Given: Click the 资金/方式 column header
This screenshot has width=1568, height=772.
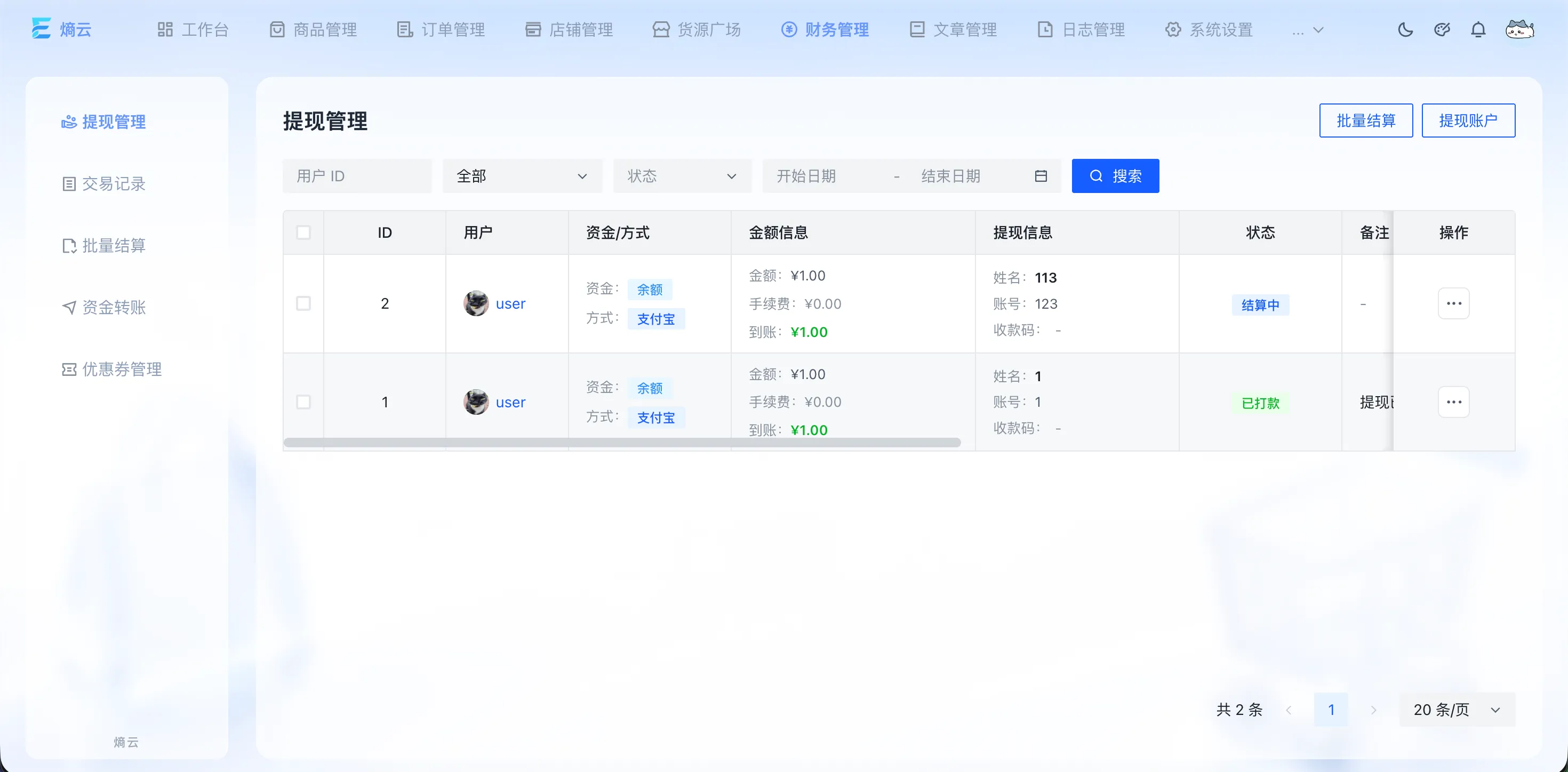Looking at the screenshot, I should click(x=617, y=232).
